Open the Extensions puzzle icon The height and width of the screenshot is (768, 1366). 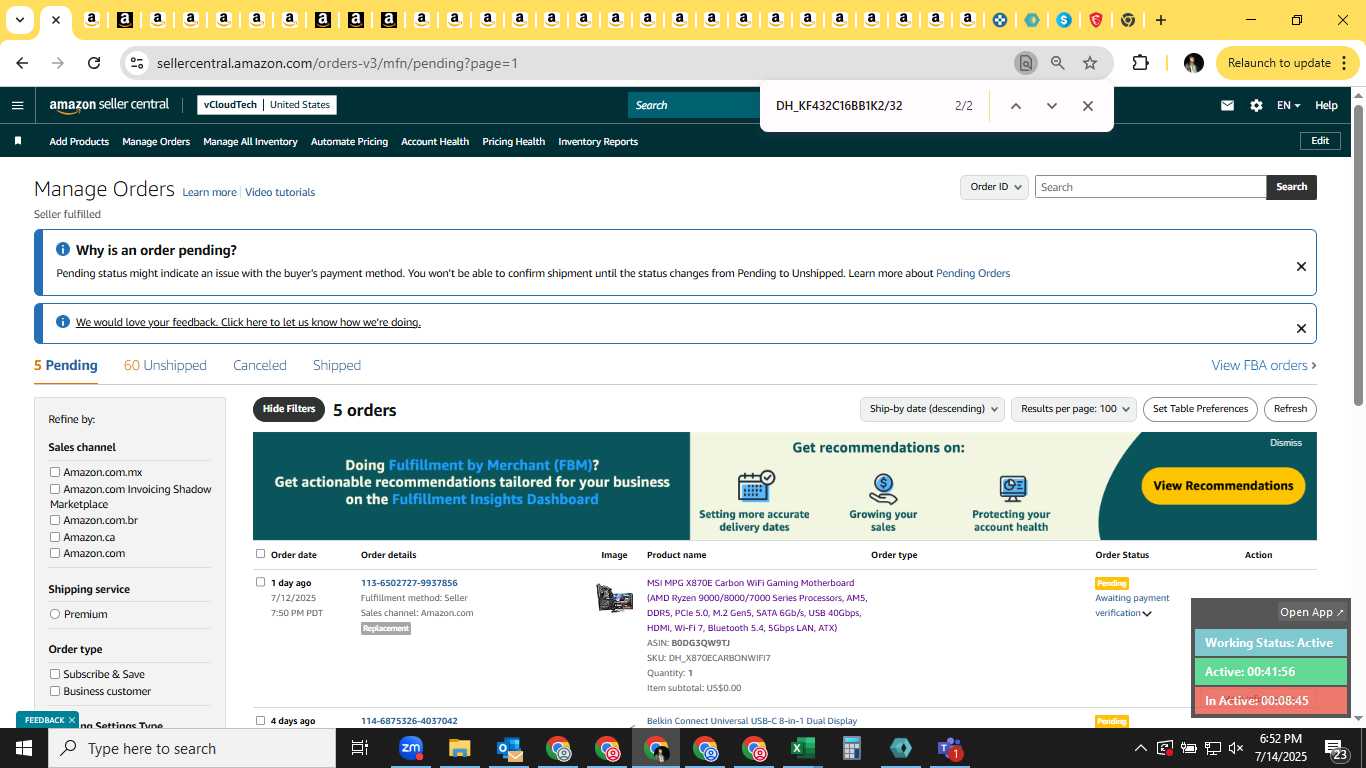click(1140, 63)
